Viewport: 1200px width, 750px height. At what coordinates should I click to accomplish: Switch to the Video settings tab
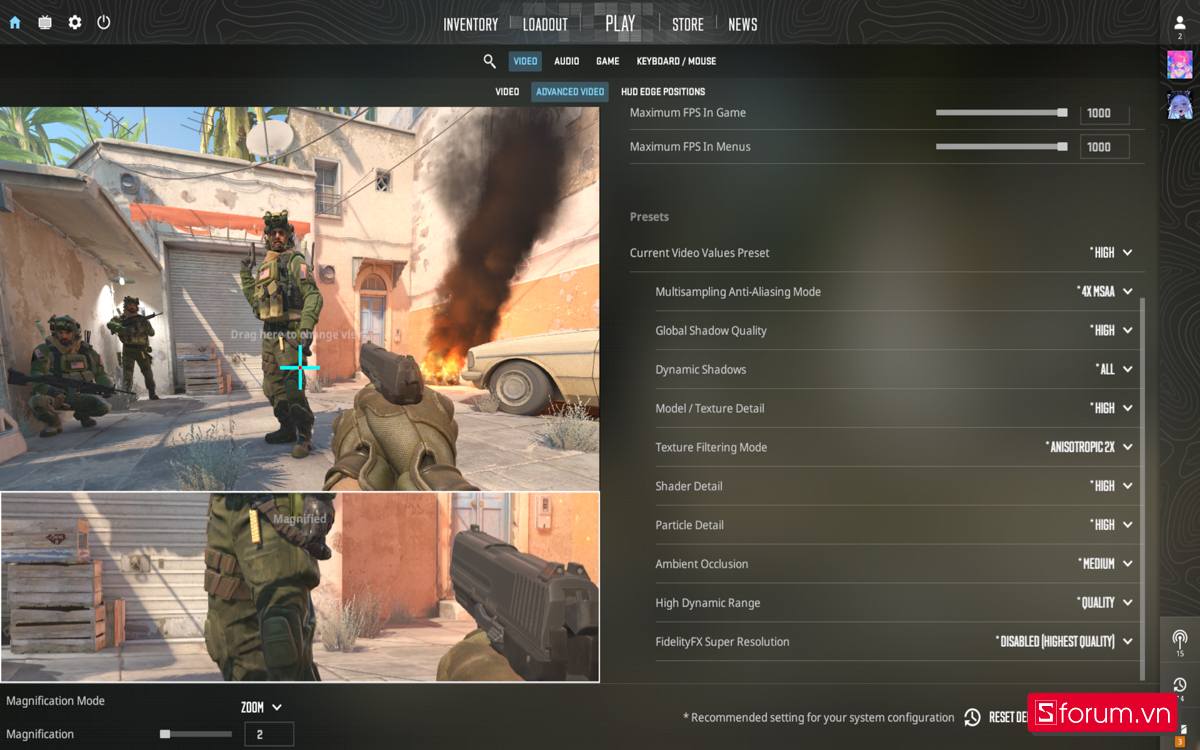(x=525, y=61)
